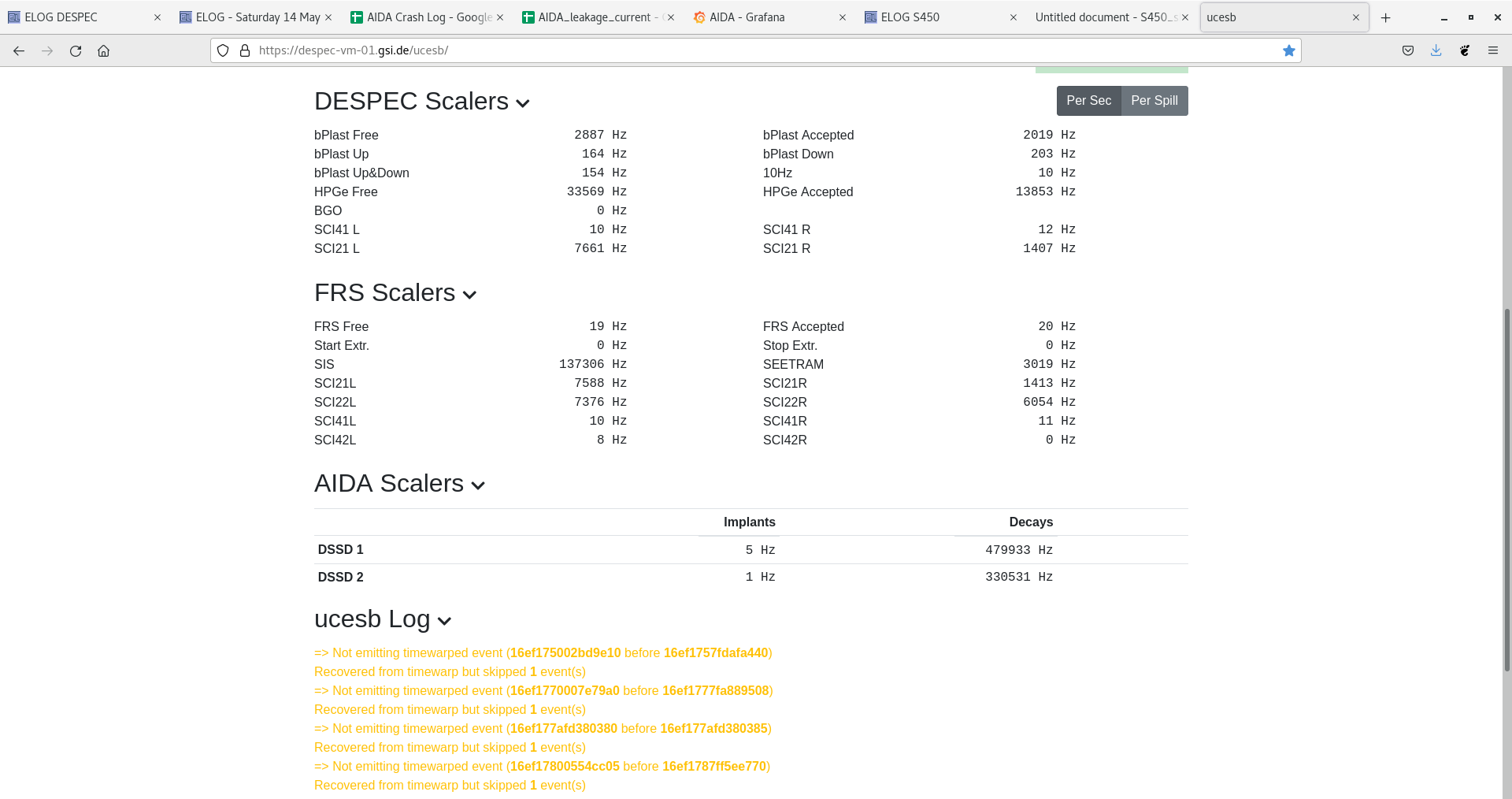
Task: Click the browser back arrow
Action: [x=19, y=50]
